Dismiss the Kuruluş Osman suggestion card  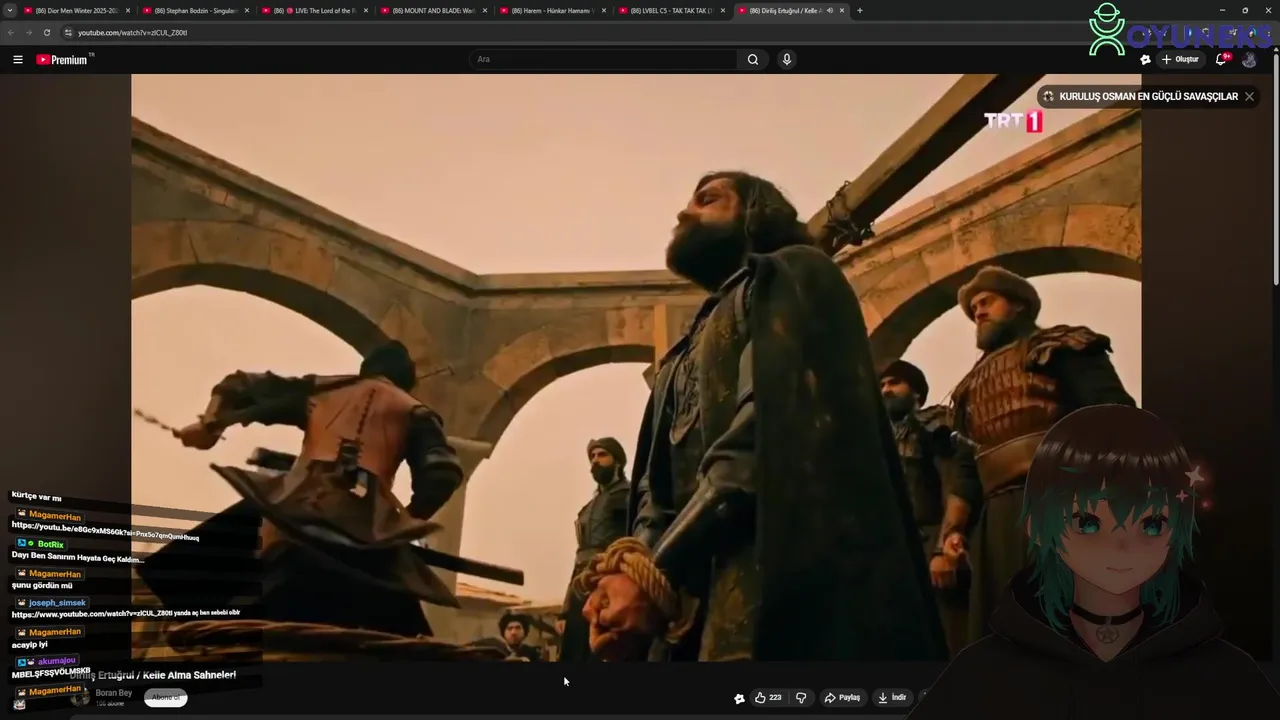(x=1249, y=97)
